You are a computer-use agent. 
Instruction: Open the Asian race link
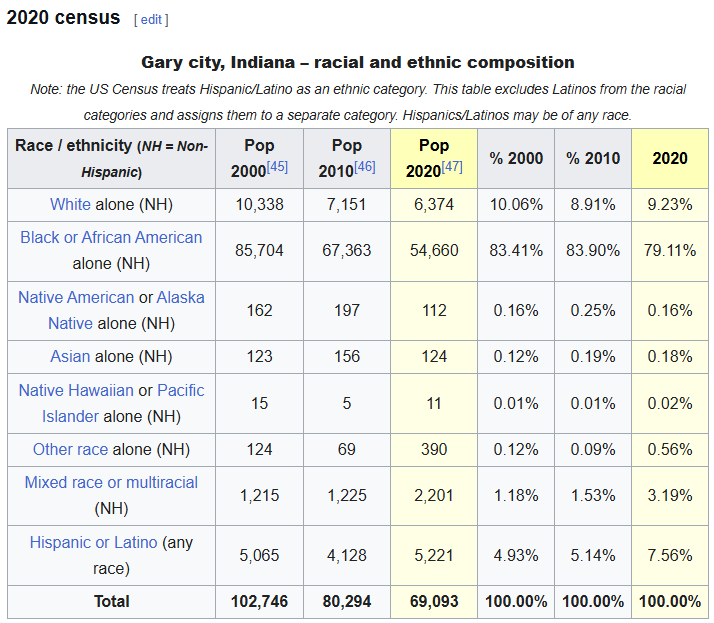(x=70, y=356)
